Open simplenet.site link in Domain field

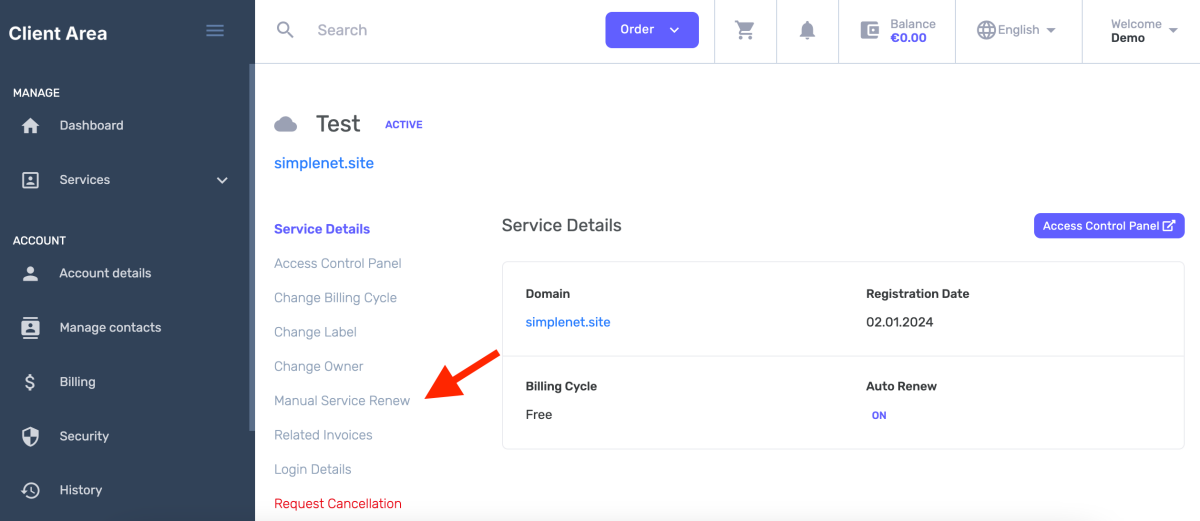click(568, 322)
